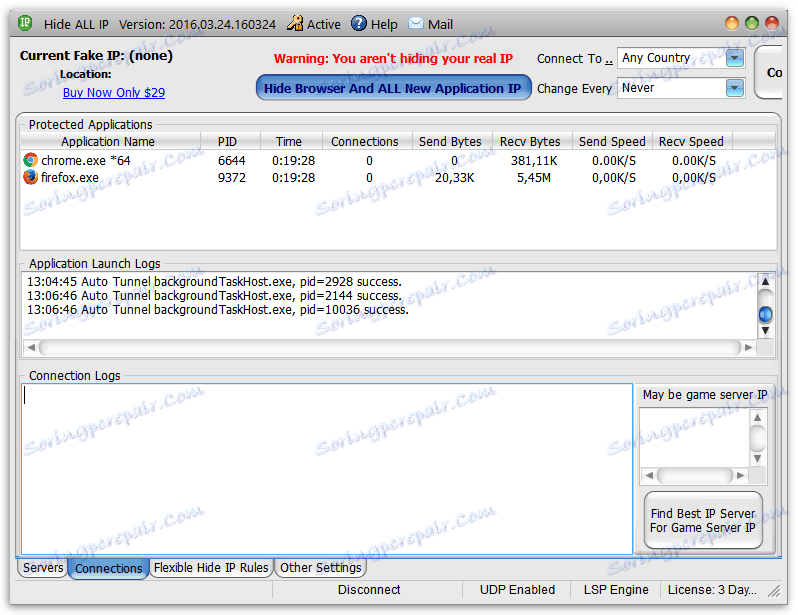This screenshot has width=798, height=615.
Task: Click the Mail menu label
Action: [x=440, y=24]
